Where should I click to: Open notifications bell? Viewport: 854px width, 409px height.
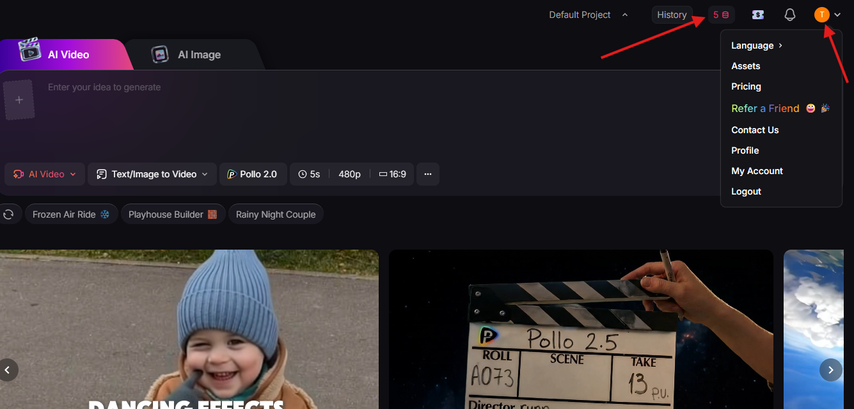tap(790, 15)
